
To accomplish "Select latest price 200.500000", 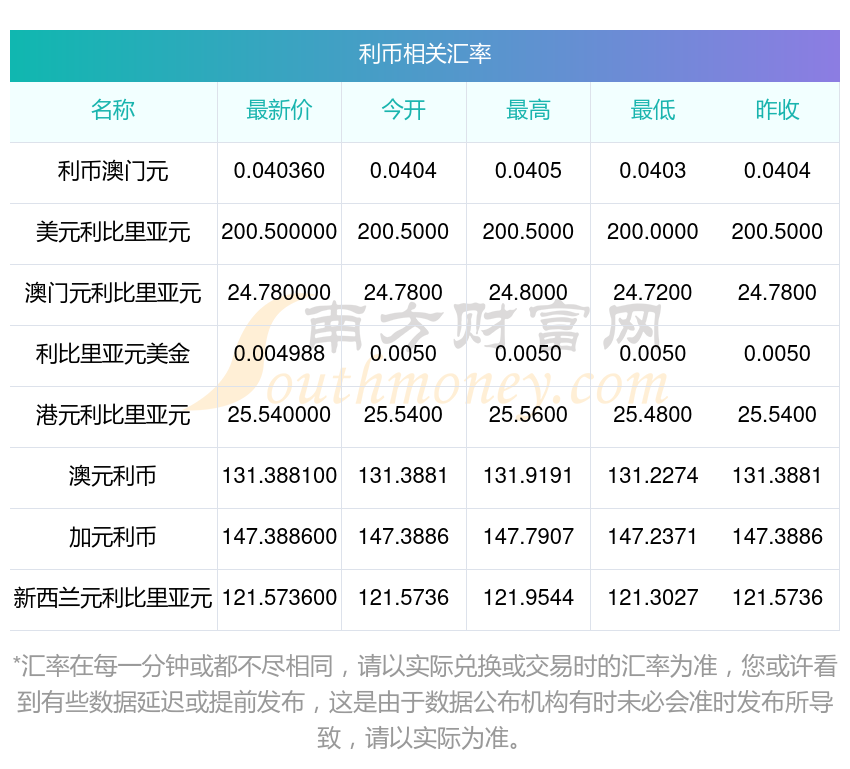I will coord(279,231).
